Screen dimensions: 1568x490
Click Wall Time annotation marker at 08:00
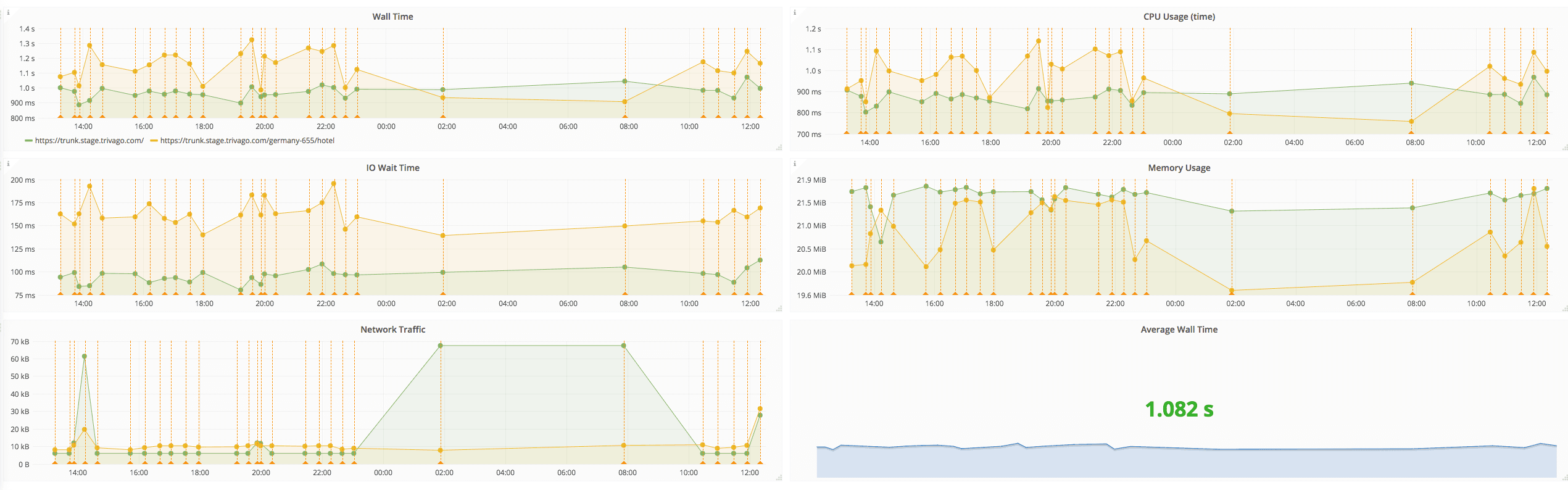click(625, 116)
